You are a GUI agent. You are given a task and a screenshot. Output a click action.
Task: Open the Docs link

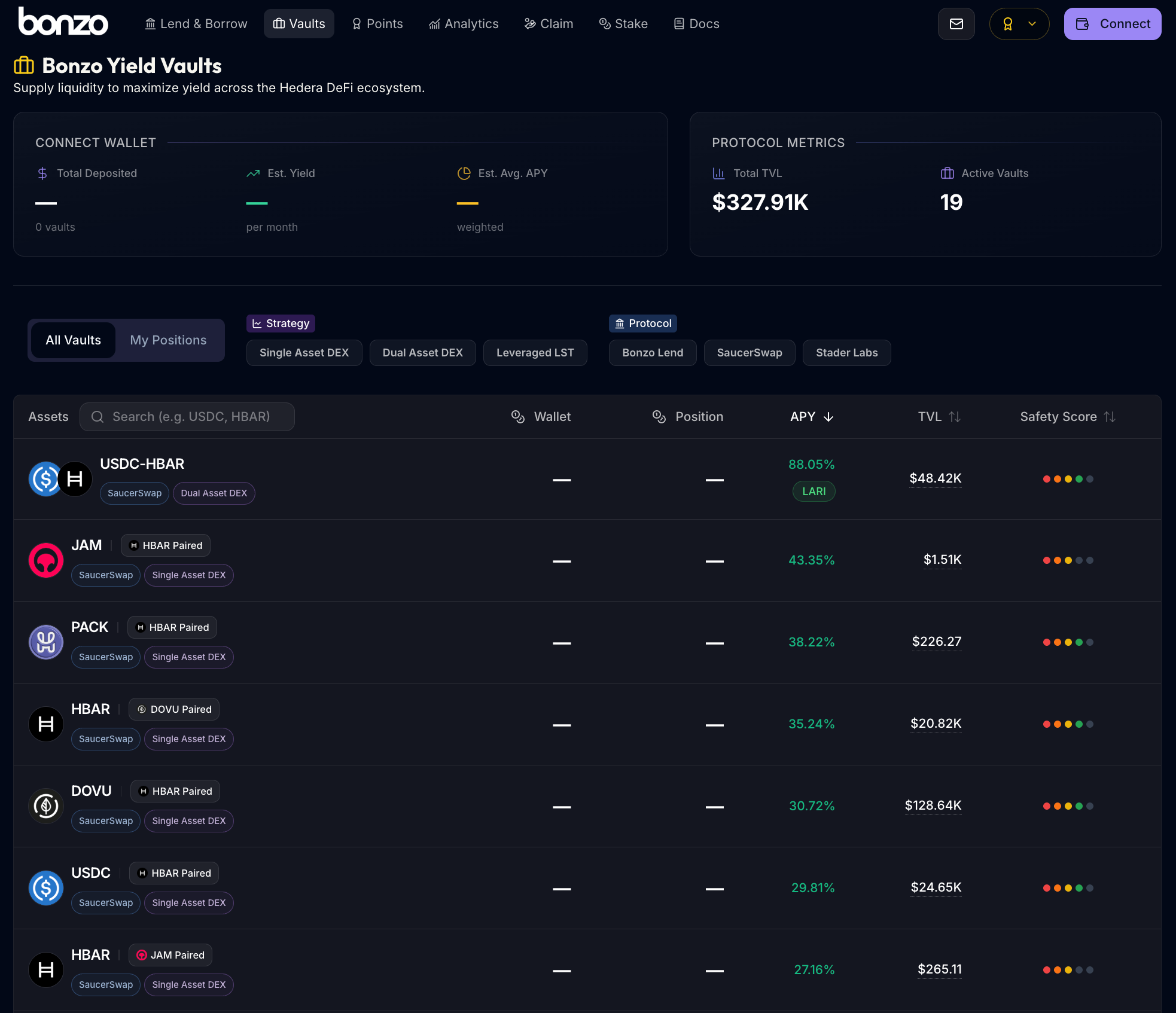[696, 24]
